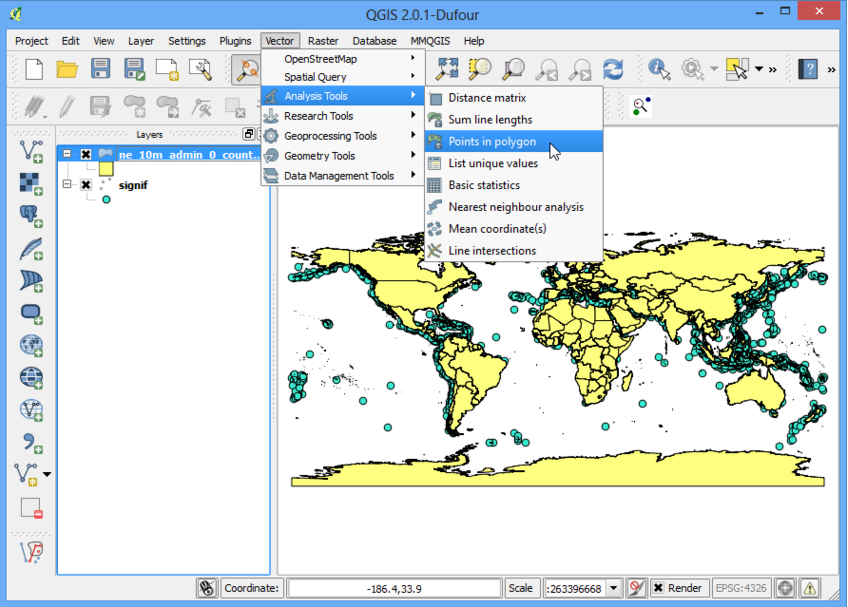Choose Mean coordinate(s)
This screenshot has width=848, height=607.
pyautogui.click(x=514, y=229)
